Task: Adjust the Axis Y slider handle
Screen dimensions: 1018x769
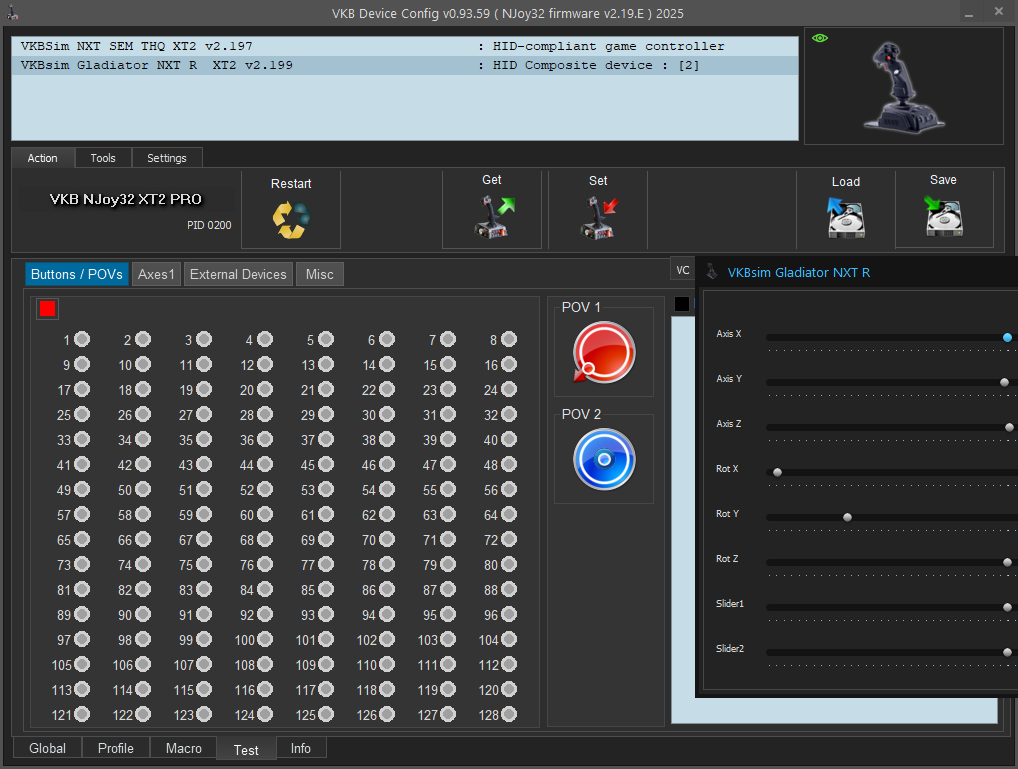Action: 1004,382
